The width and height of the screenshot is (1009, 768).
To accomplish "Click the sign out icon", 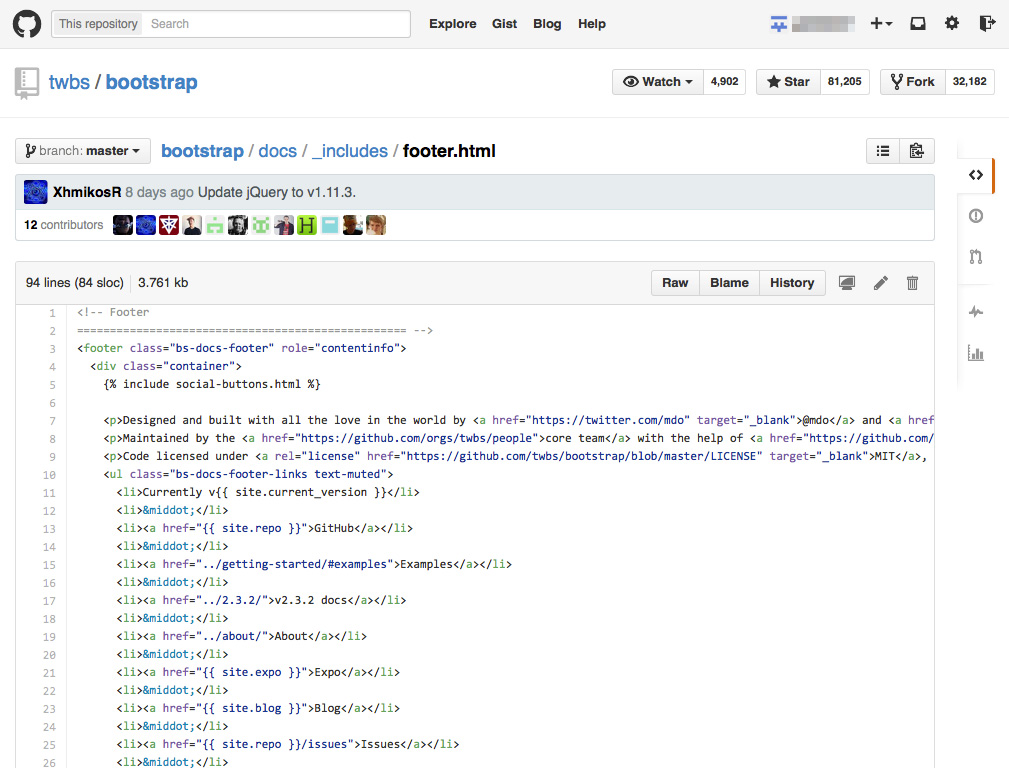I will point(987,24).
